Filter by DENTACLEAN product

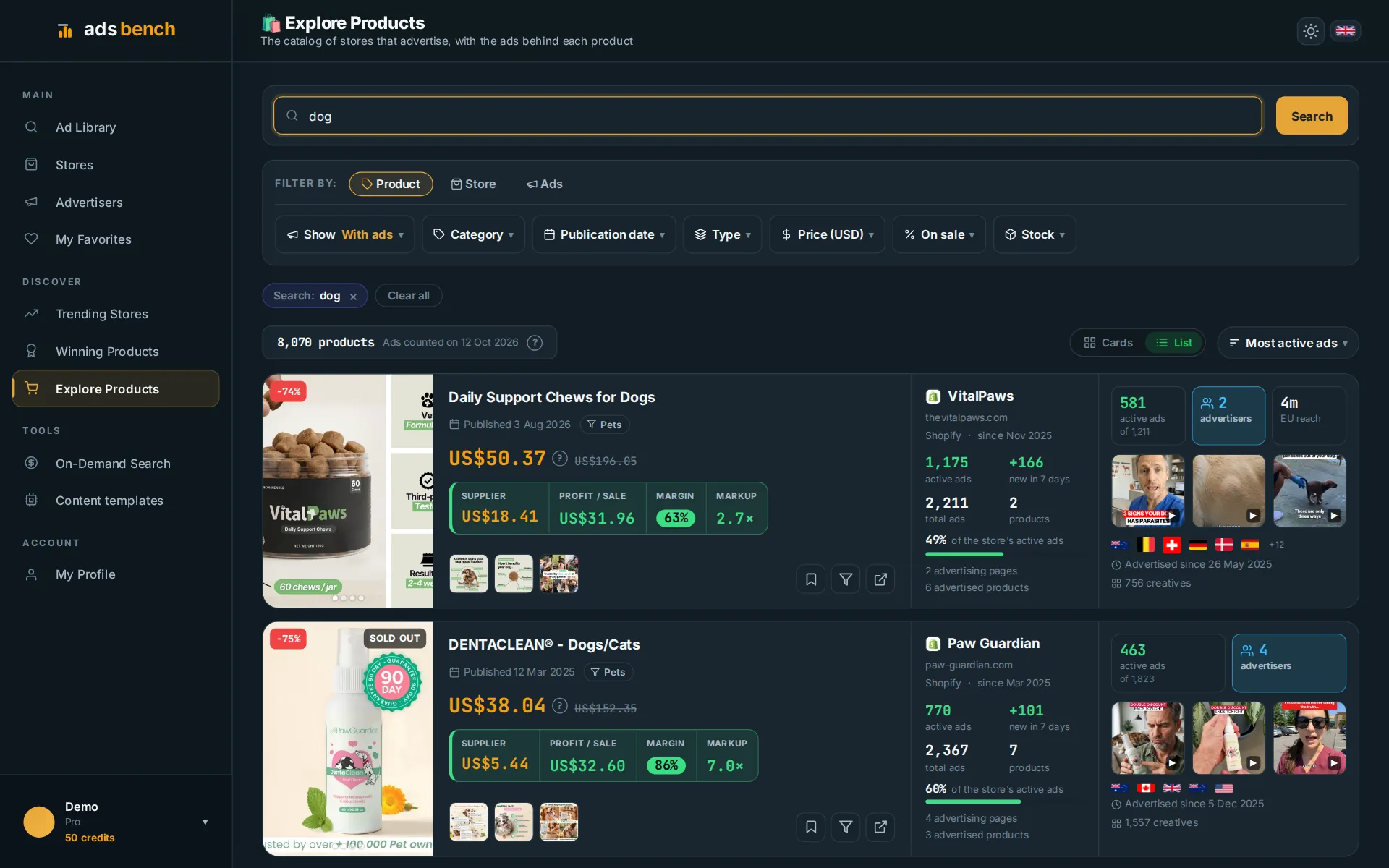pos(846,827)
